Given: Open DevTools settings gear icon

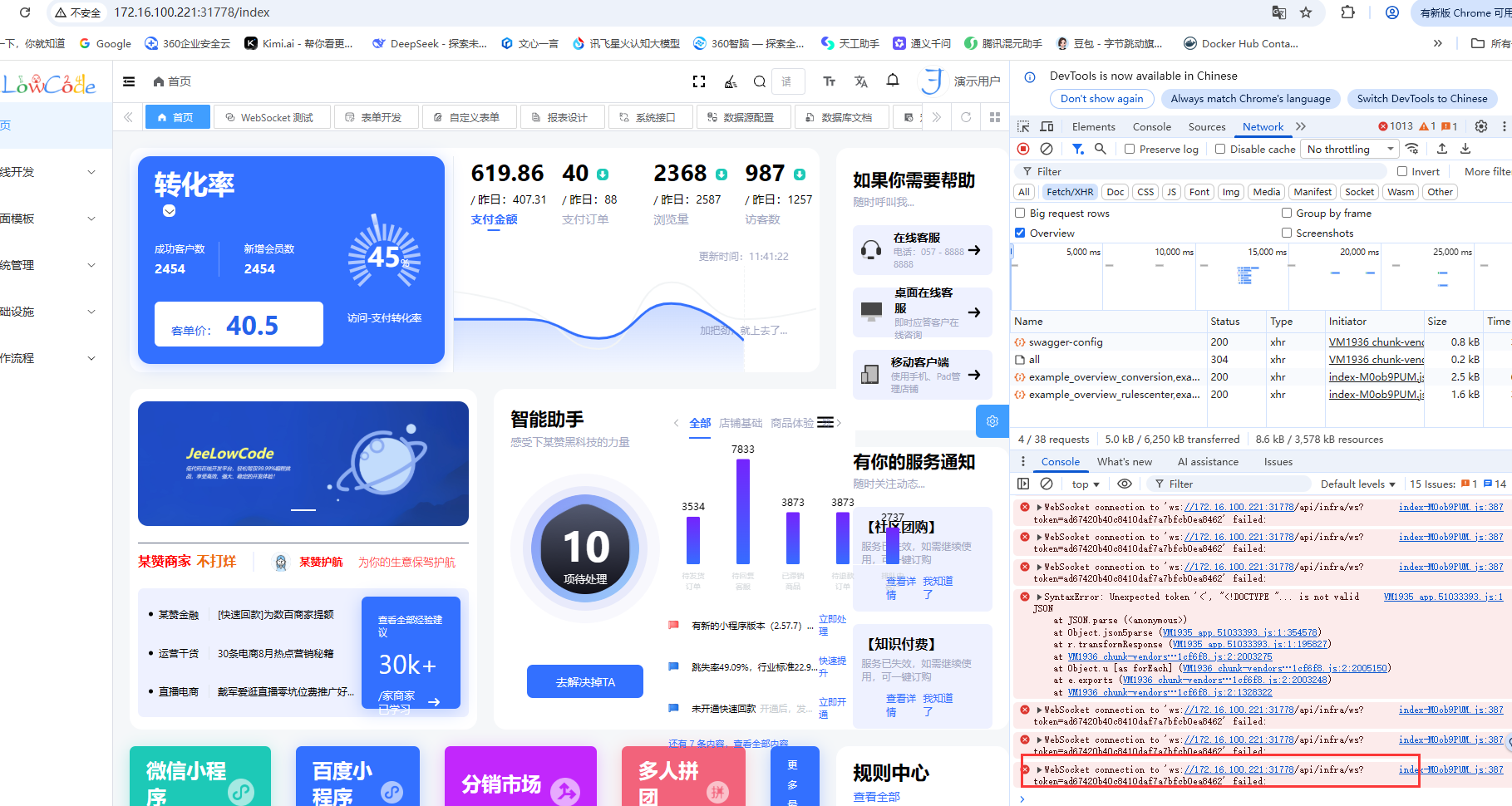Looking at the screenshot, I should [1480, 126].
